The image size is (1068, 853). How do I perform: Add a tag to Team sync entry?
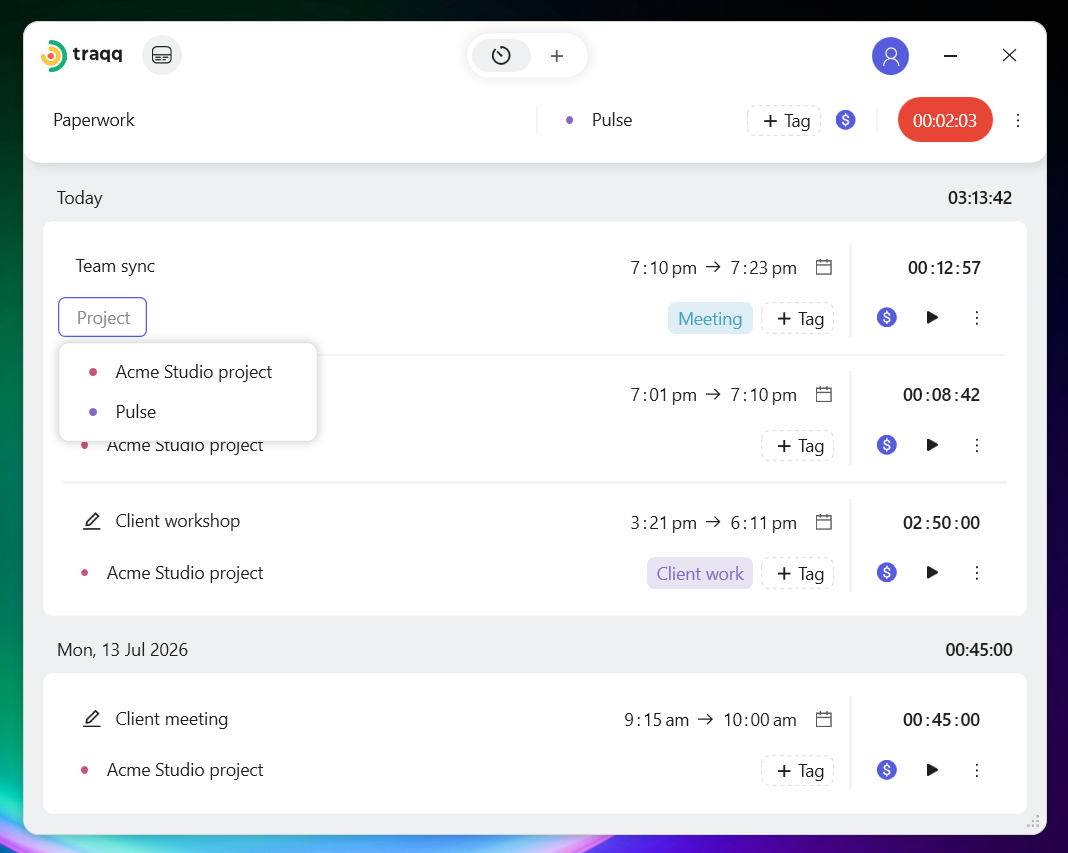(798, 319)
